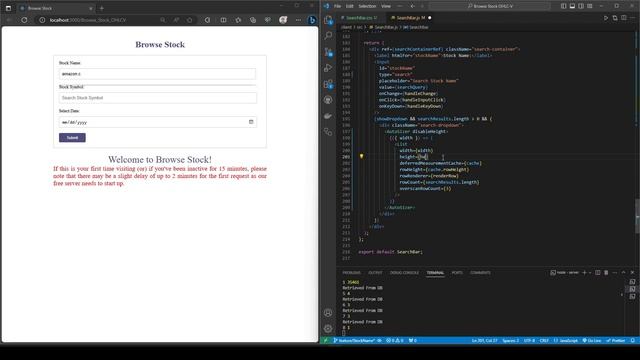Screen dimensions: 640x360
Task: Open the Run and Debug view
Action: point(328,68)
